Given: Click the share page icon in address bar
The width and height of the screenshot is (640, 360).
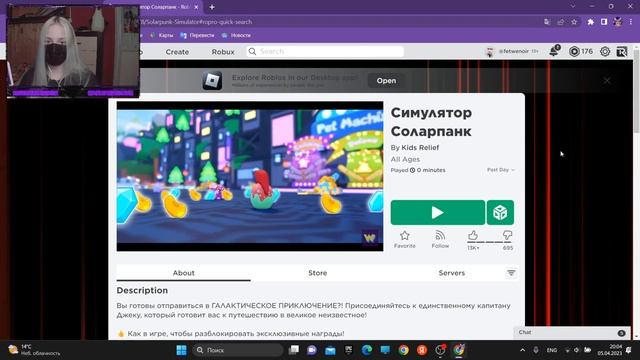Looking at the screenshot, I should coord(561,22).
